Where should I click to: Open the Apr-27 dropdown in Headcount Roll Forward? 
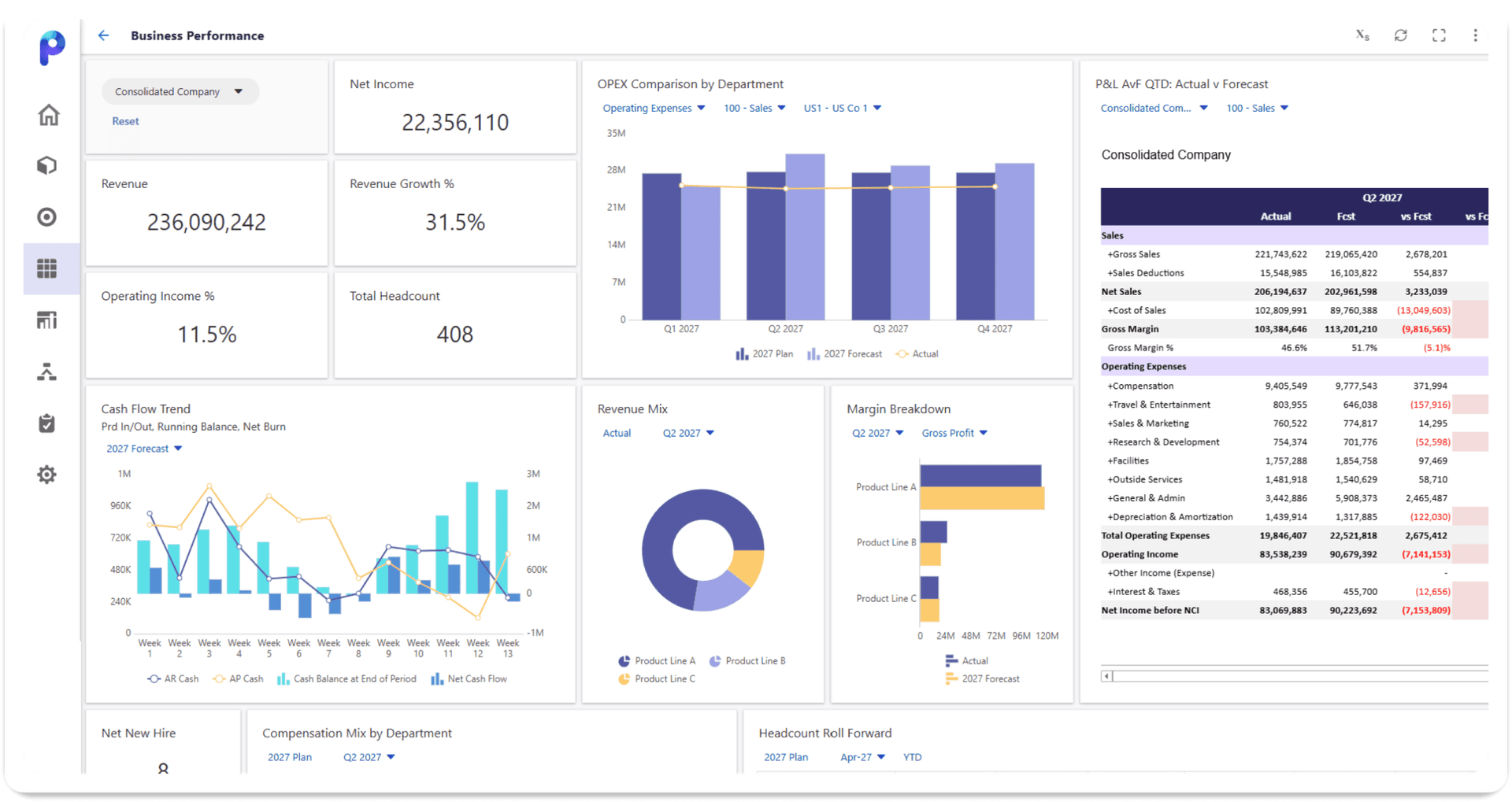point(862,757)
